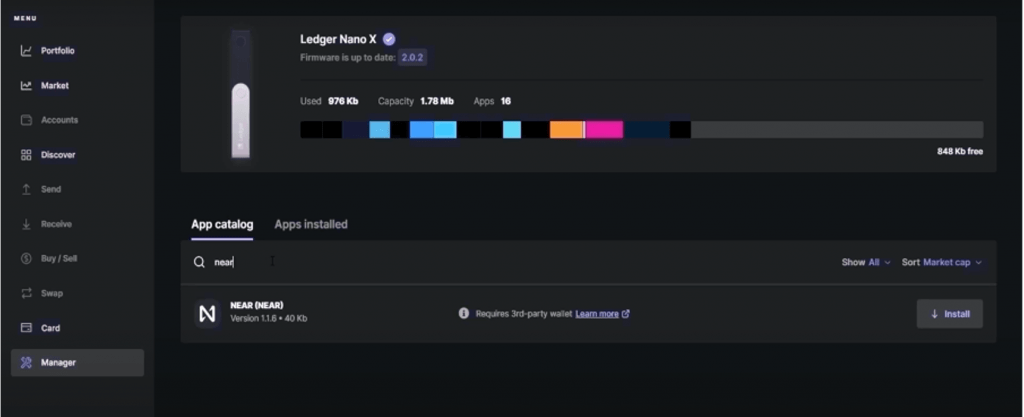1024x417 pixels.
Task: Click the NEAR (NEAR) app name
Action: (x=257, y=305)
